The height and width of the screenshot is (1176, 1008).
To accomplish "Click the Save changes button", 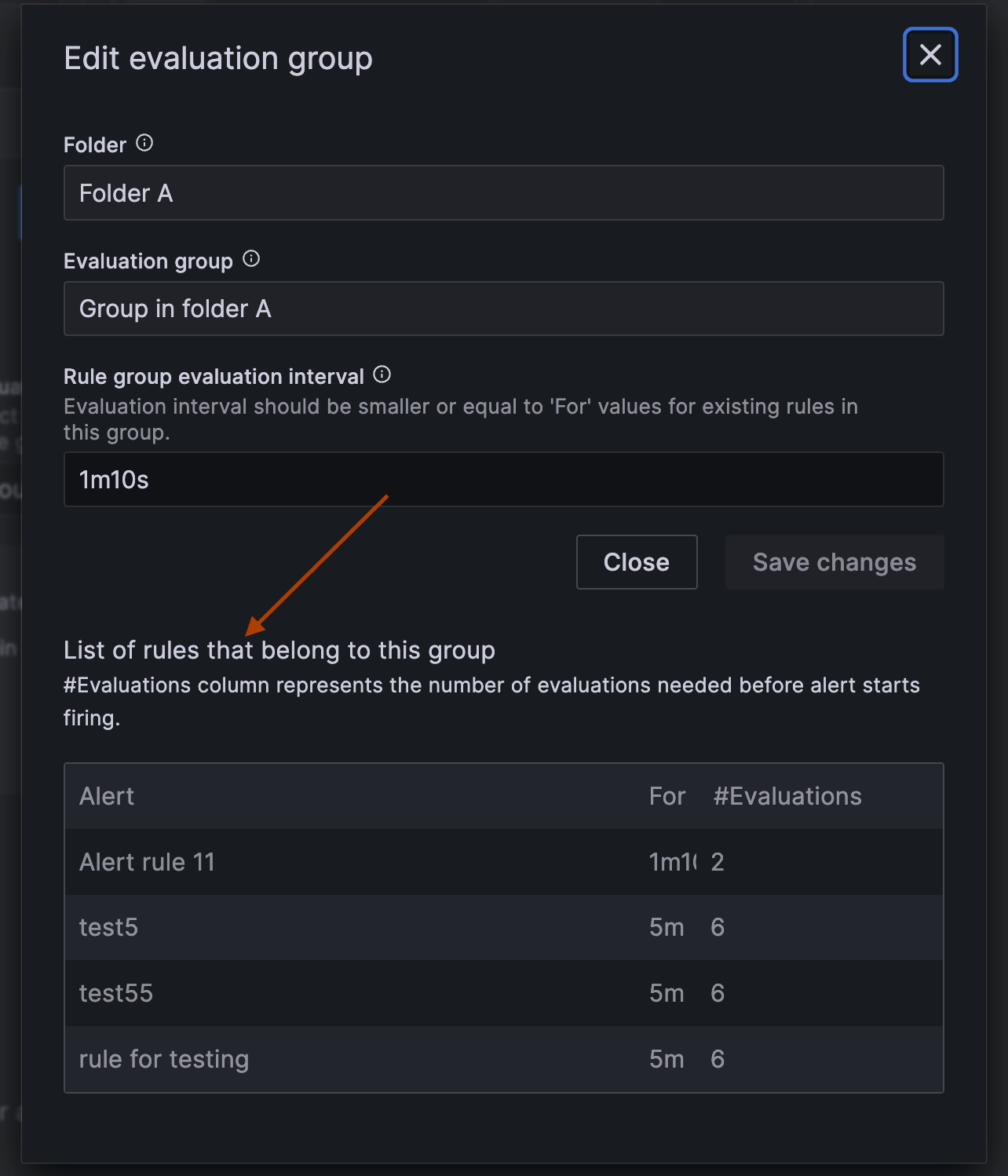I will 835,562.
